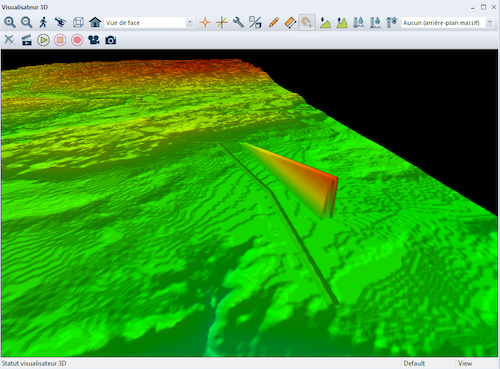Expand the background dropdown arrow at toolbar end
The height and width of the screenshot is (369, 500).
pyautogui.click(x=489, y=23)
